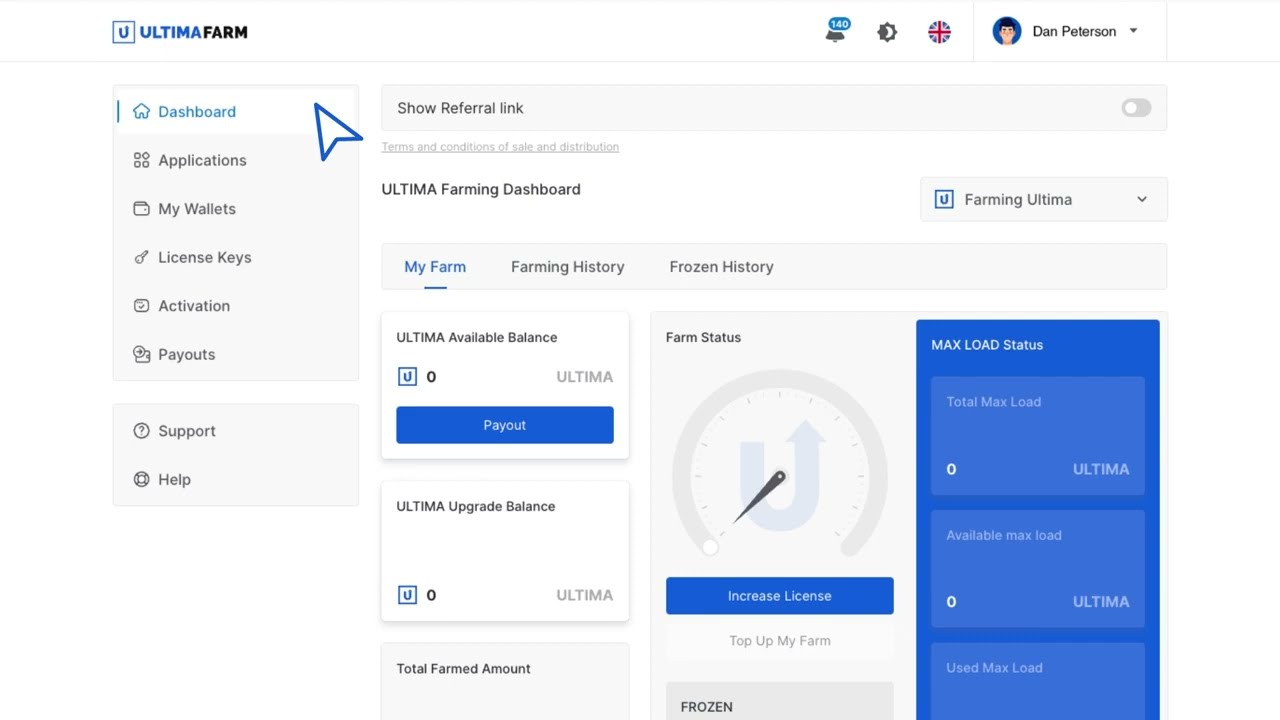1280x720 pixels.
Task: Click the Ultima Farm logo
Action: point(180,32)
